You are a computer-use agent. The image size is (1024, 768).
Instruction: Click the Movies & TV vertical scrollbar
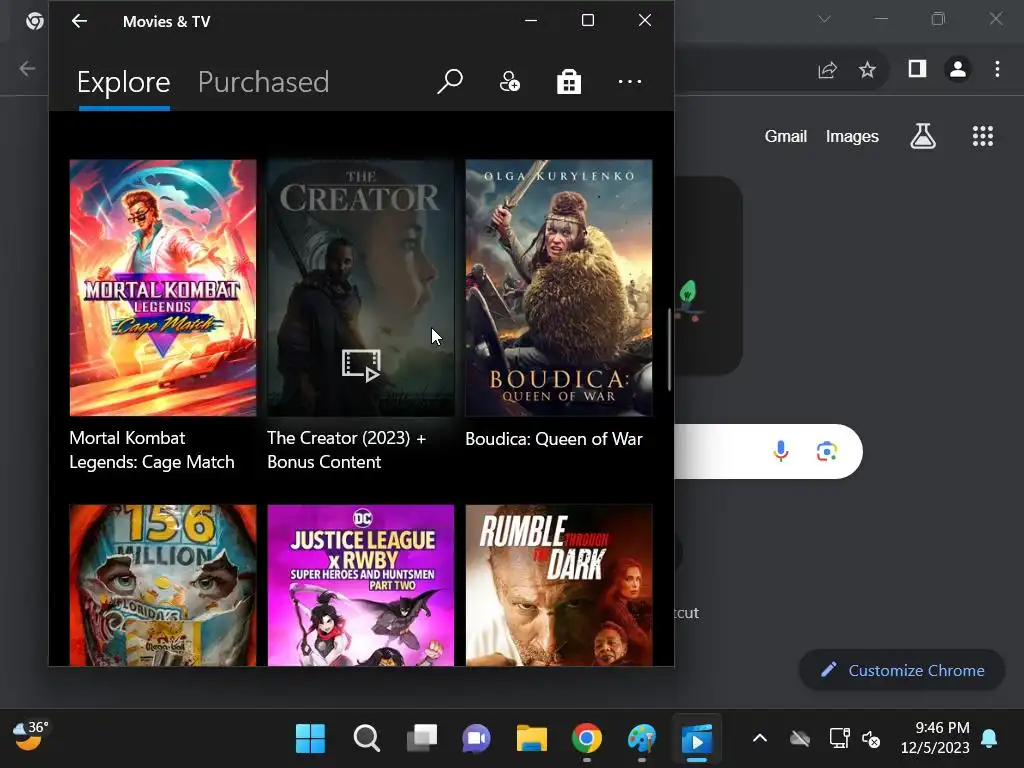point(669,349)
